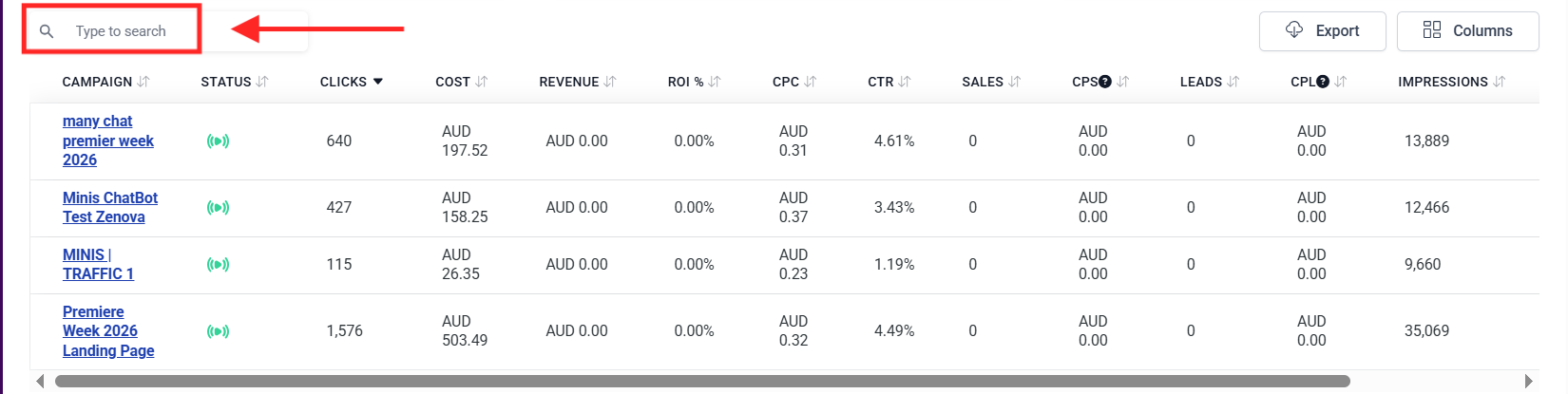This screenshot has width=1568, height=394.
Task: Click status icon for many chat premier week
Action: tap(218, 141)
